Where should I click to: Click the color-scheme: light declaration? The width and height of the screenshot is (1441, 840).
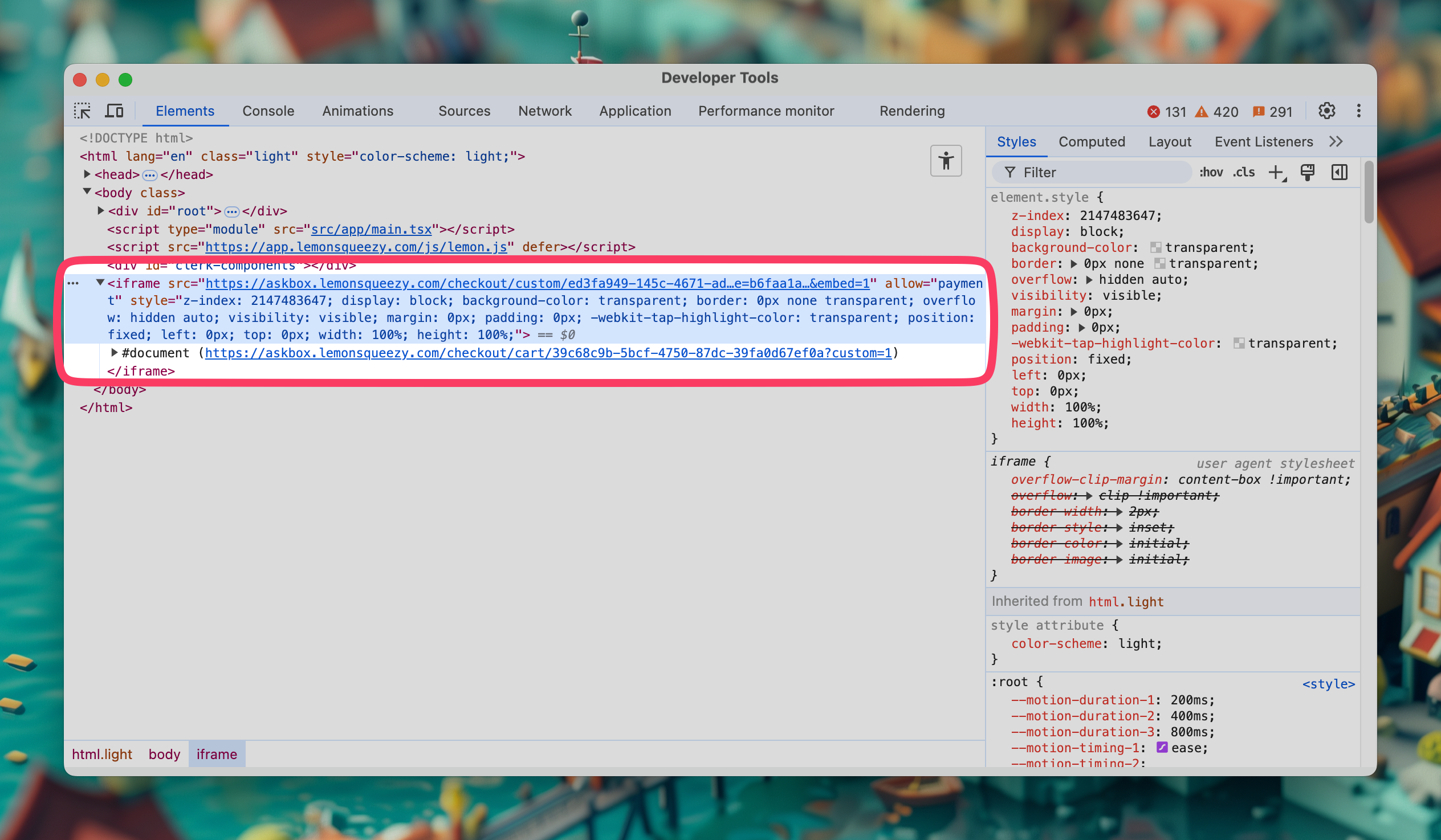1086,644
